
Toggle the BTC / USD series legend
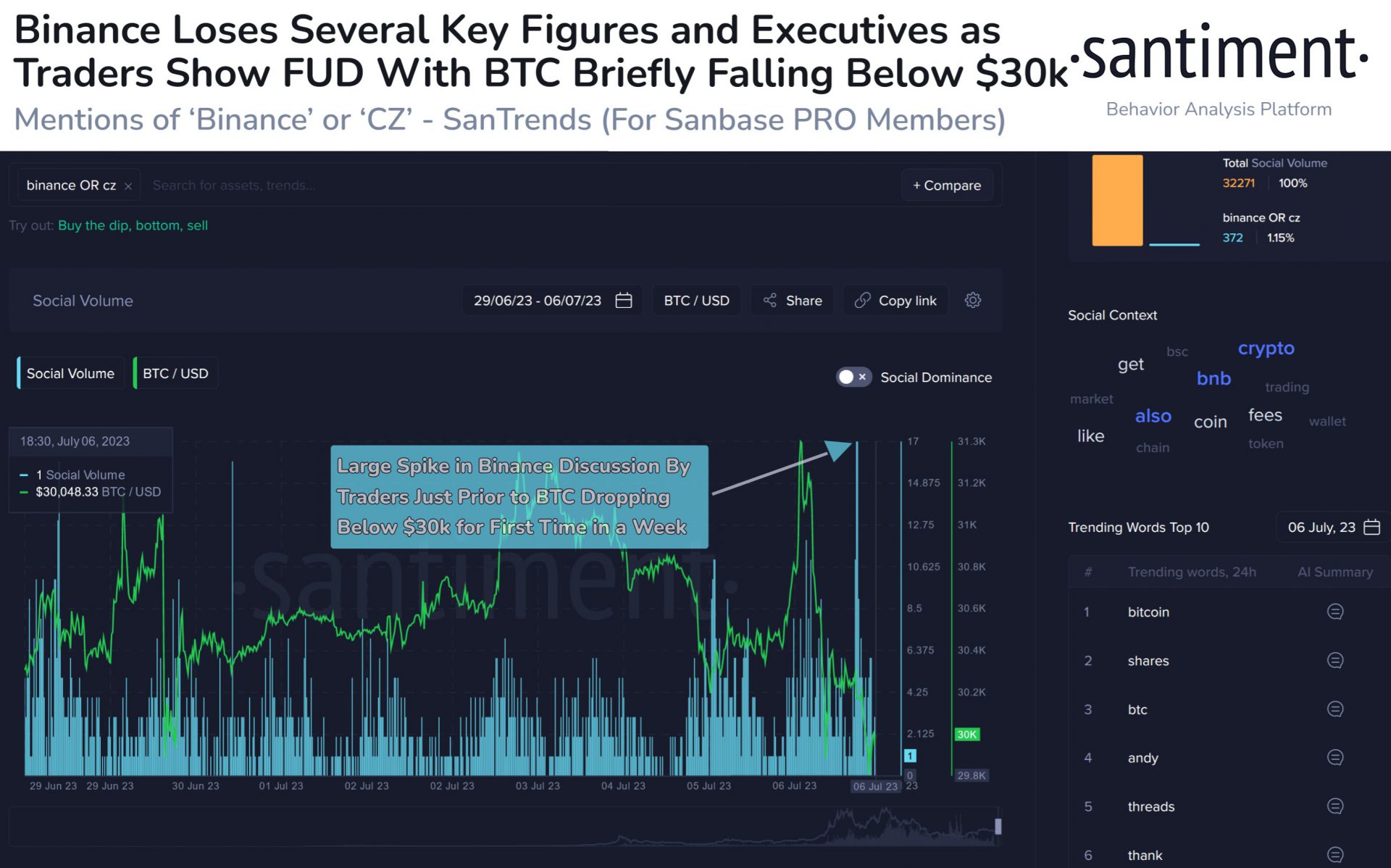pos(175,373)
